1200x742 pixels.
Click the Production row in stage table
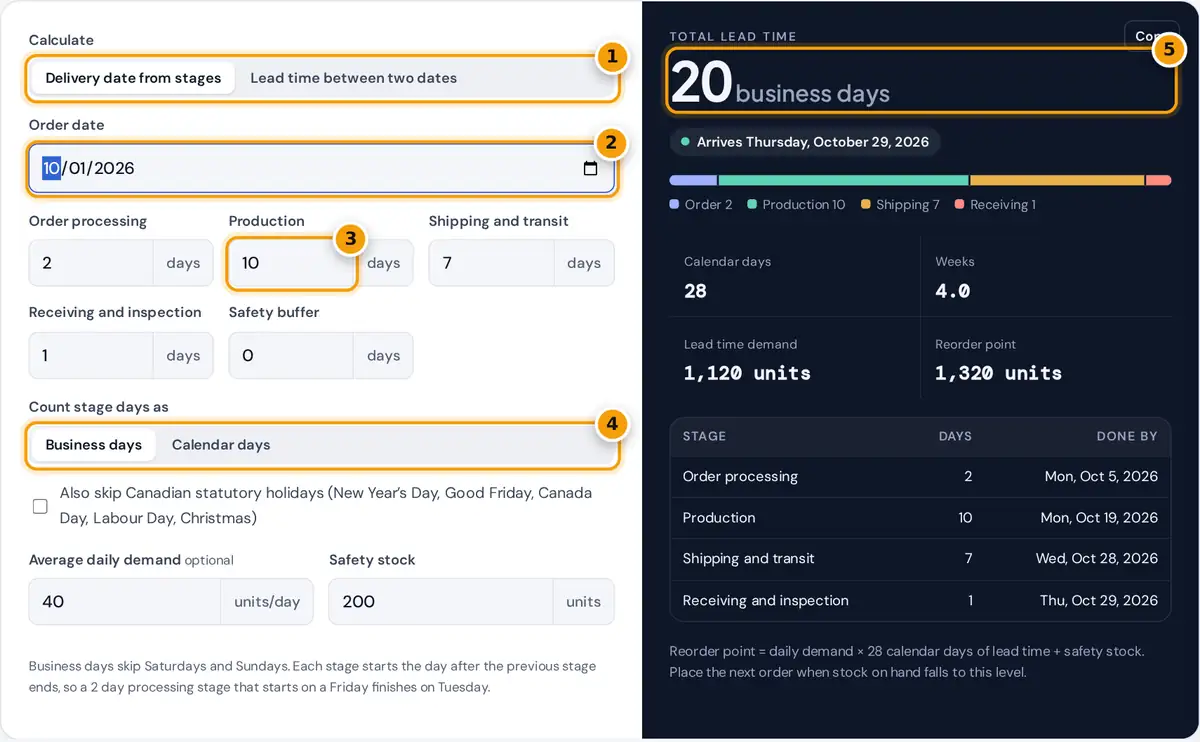920,518
